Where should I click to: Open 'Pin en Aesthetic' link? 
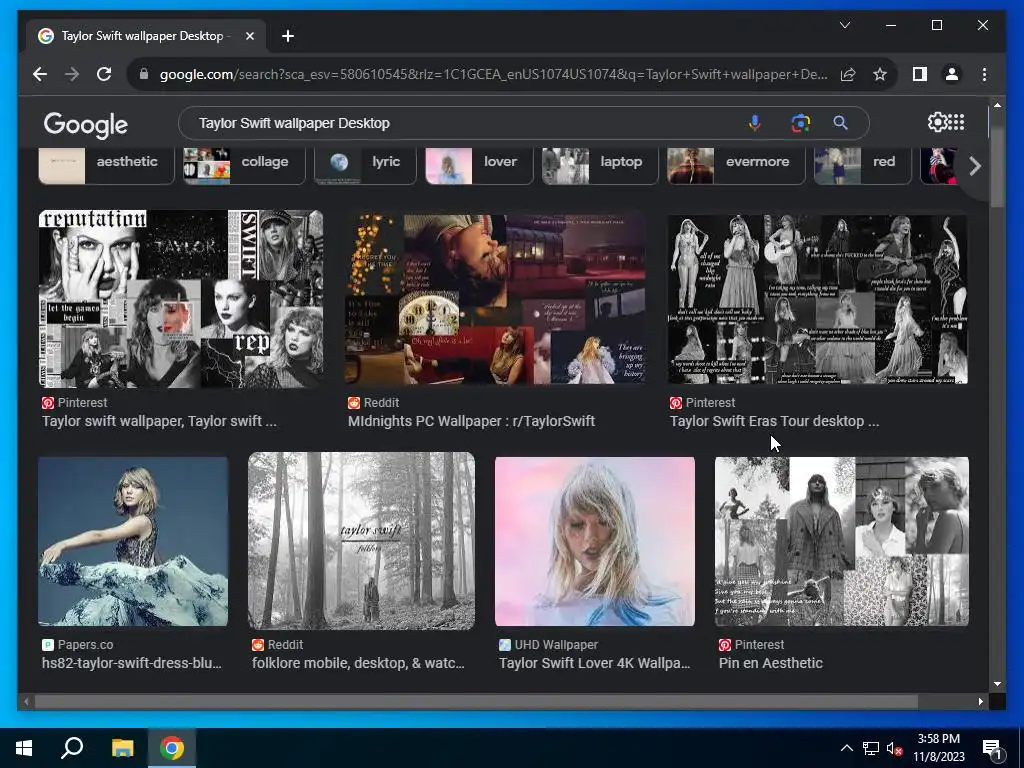(x=771, y=664)
